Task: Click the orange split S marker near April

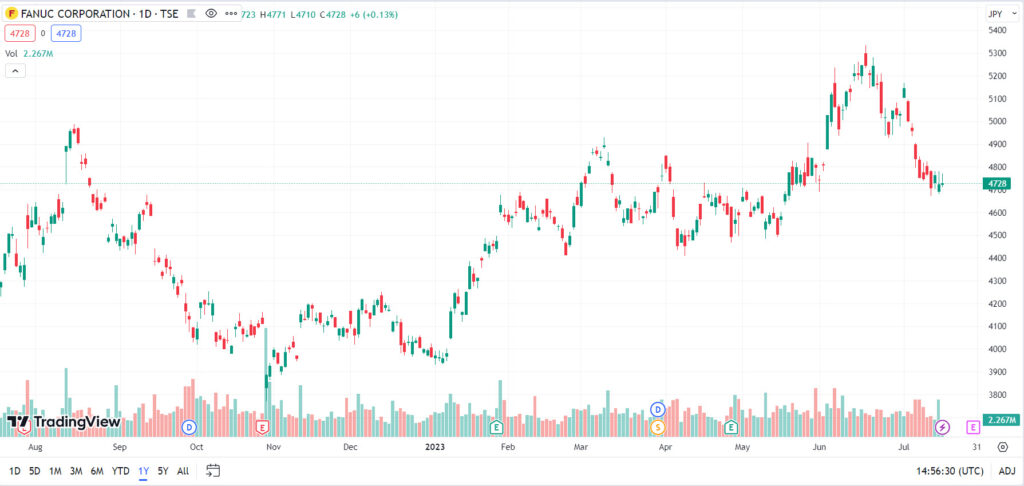Action: [658, 427]
